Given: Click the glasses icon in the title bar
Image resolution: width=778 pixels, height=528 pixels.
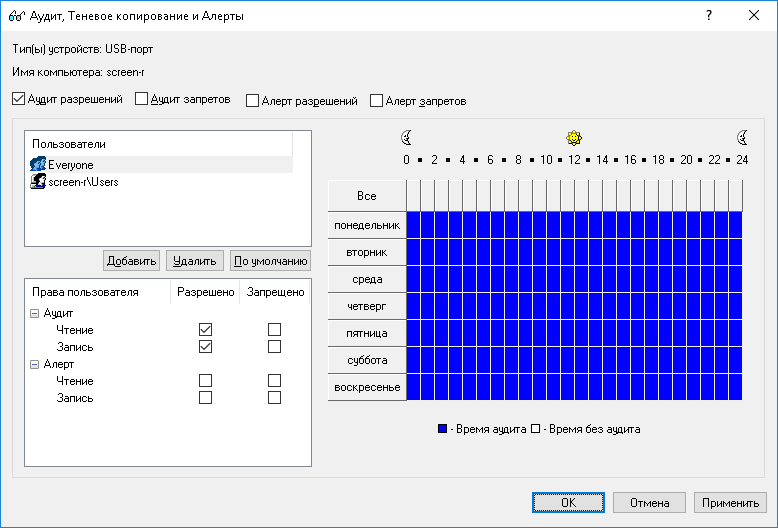Looking at the screenshot, I should pyautogui.click(x=15, y=16).
